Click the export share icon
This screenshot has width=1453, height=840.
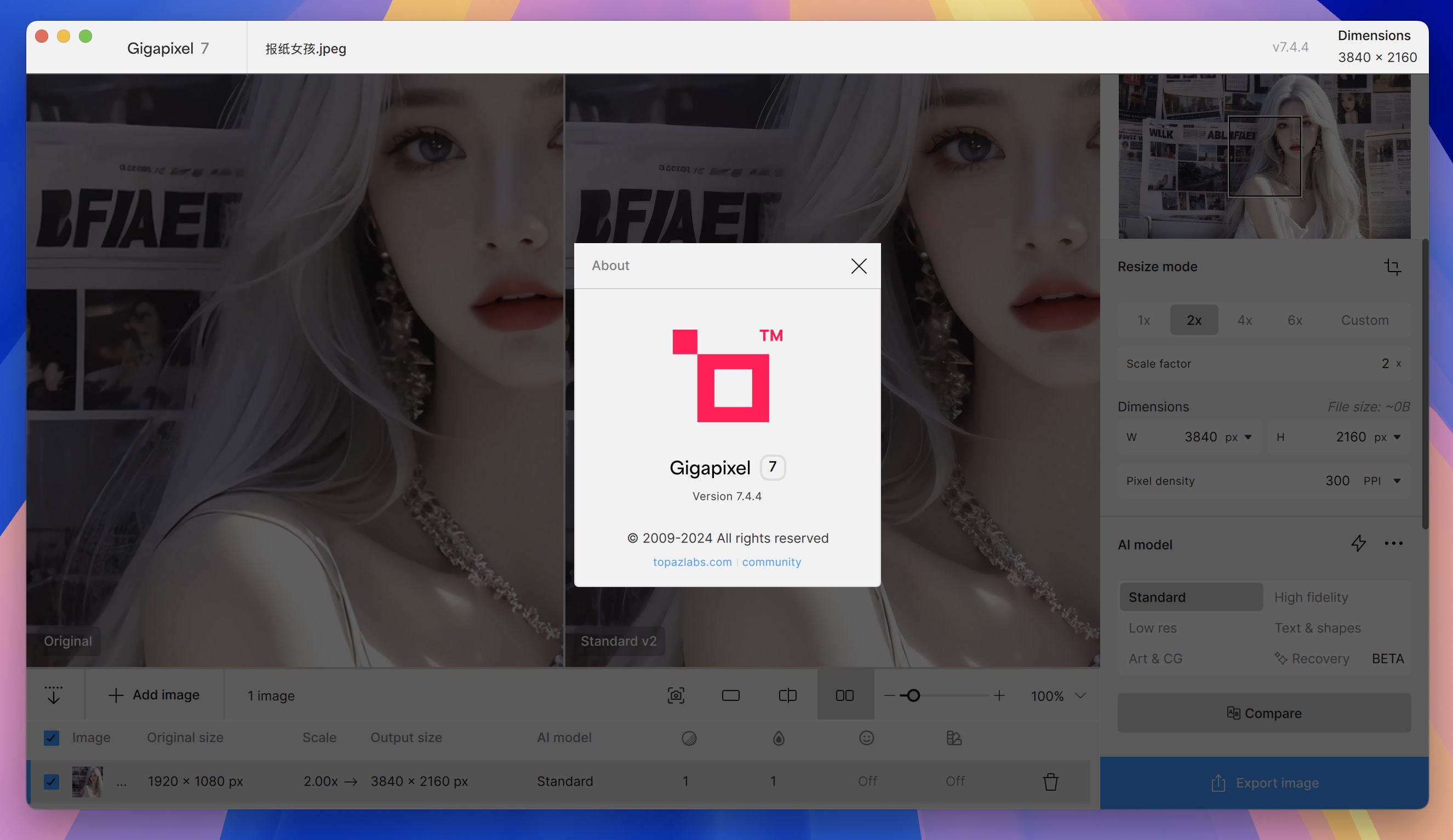tap(1218, 783)
